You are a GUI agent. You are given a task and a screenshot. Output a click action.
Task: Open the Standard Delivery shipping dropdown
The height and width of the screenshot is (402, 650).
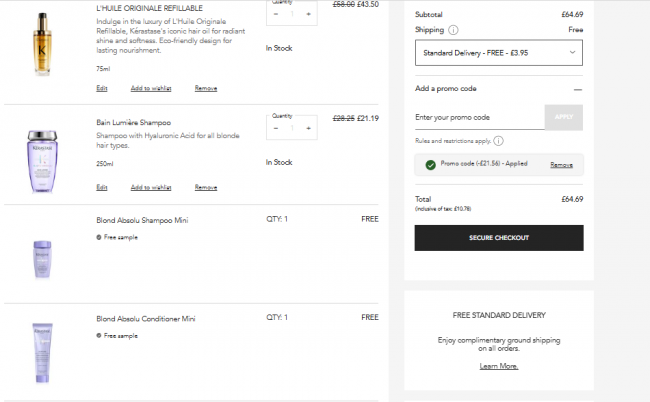click(499, 52)
